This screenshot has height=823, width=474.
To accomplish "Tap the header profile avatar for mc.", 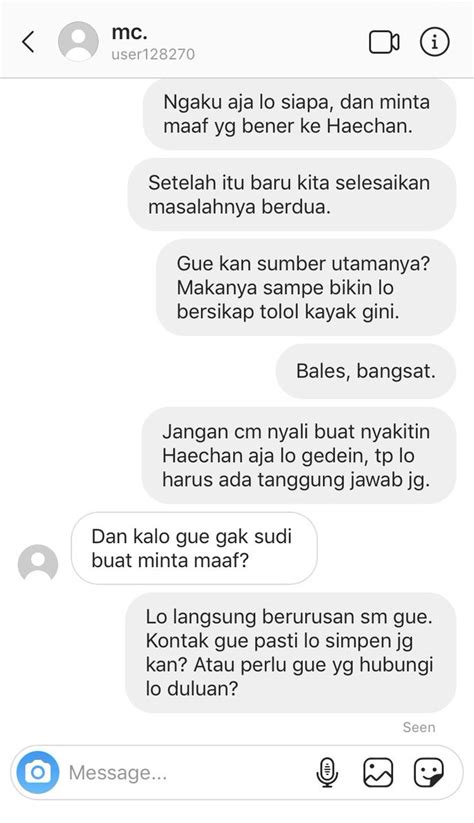I will [78, 41].
